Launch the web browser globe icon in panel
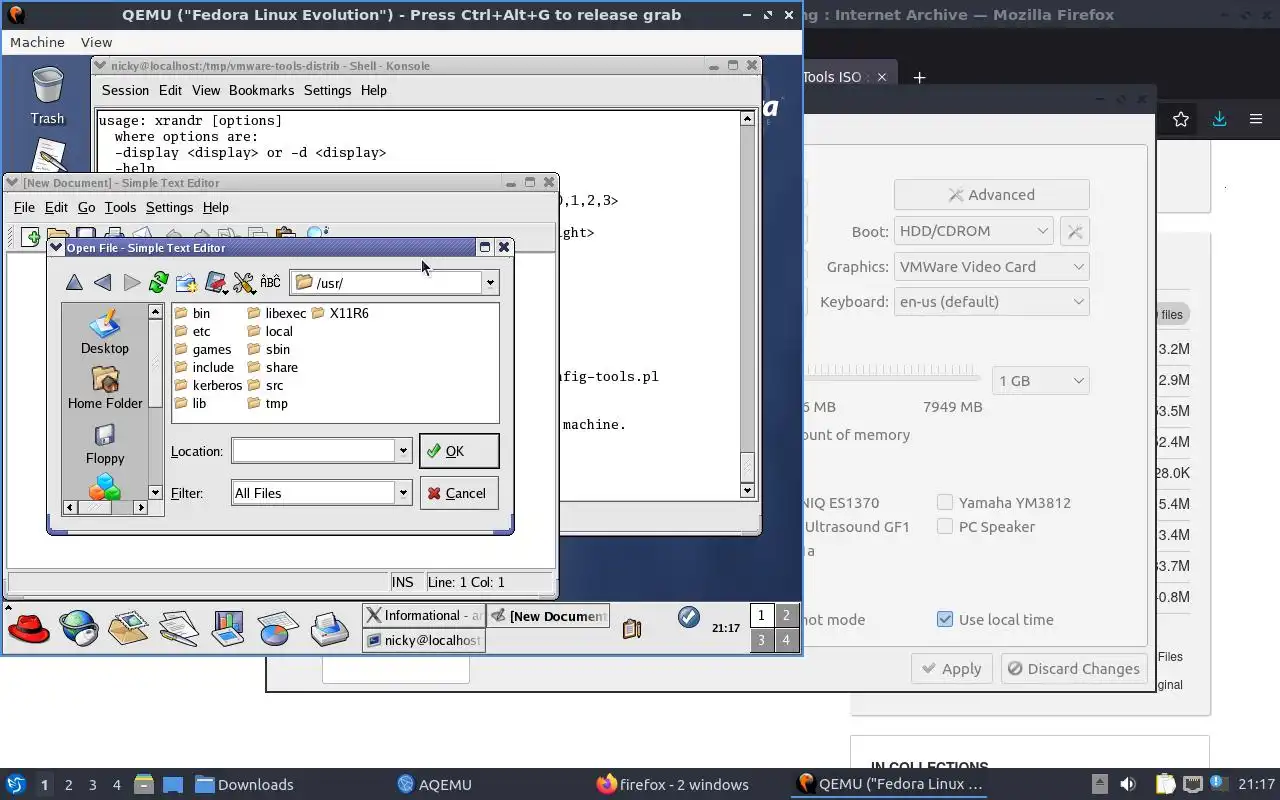1280x800 pixels. click(78, 628)
